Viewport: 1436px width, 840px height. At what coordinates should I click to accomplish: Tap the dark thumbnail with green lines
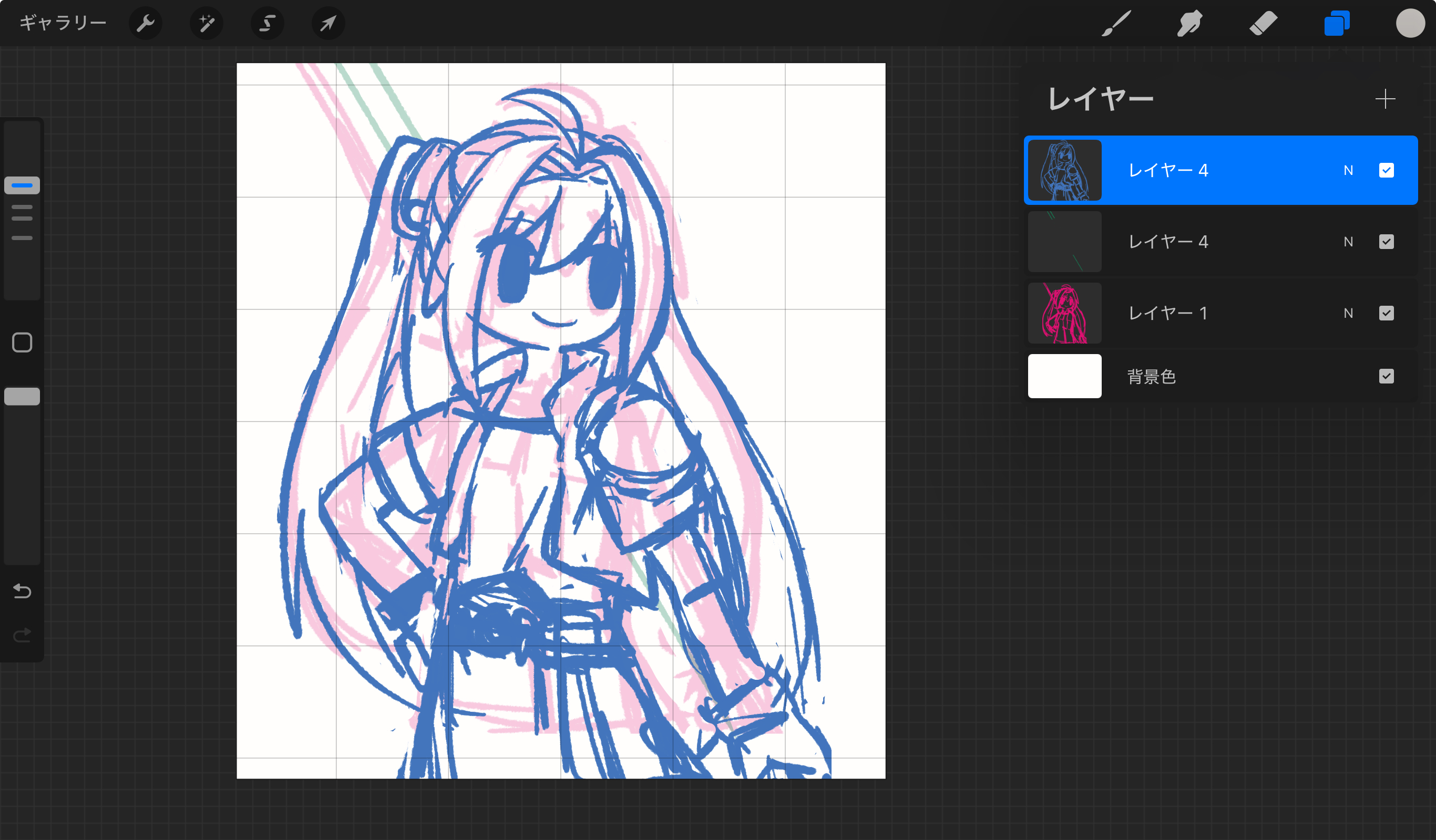point(1064,242)
